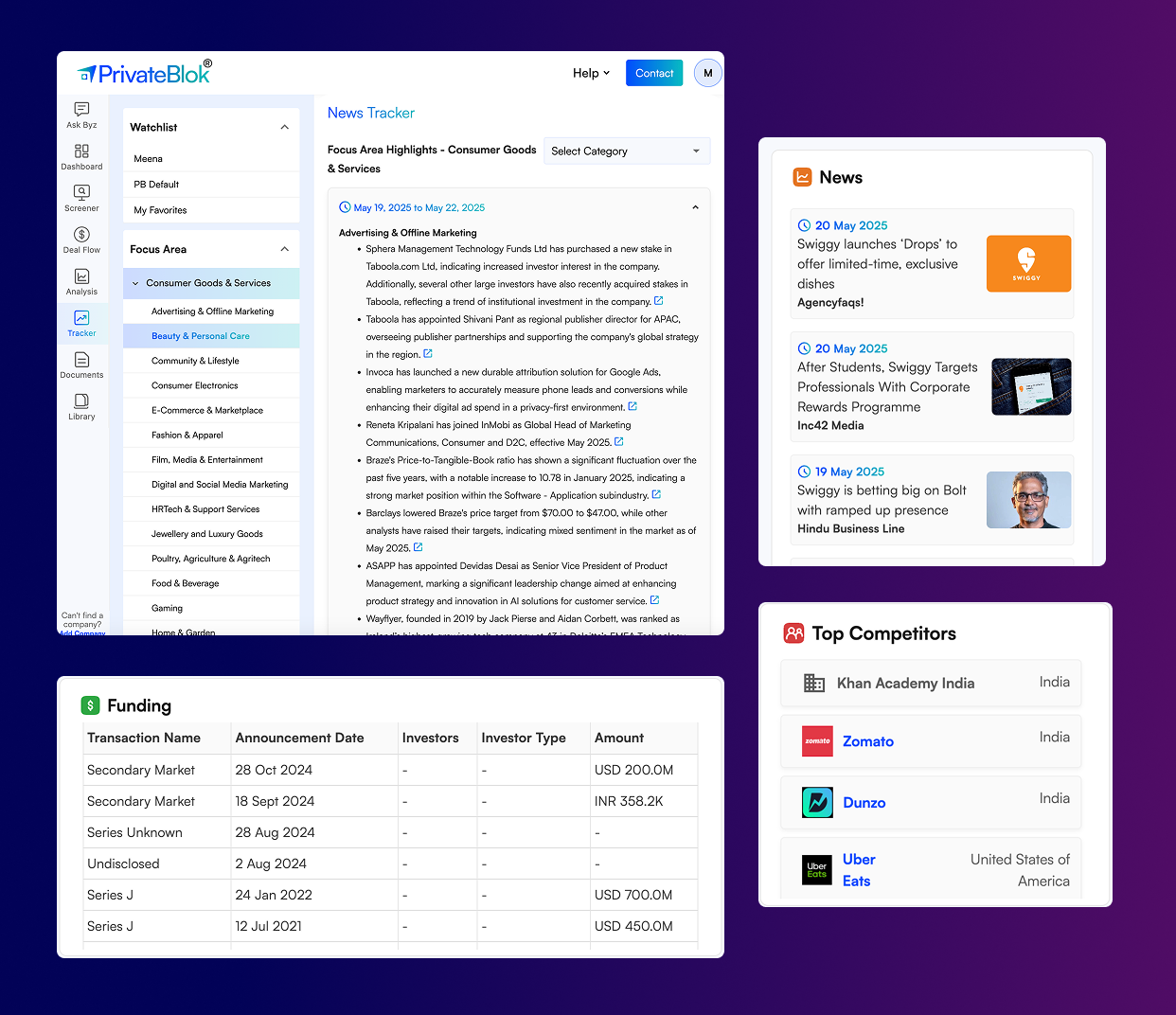Image resolution: width=1176 pixels, height=1015 pixels.
Task: Open the Deal Flow dollar icon
Action: click(x=81, y=235)
